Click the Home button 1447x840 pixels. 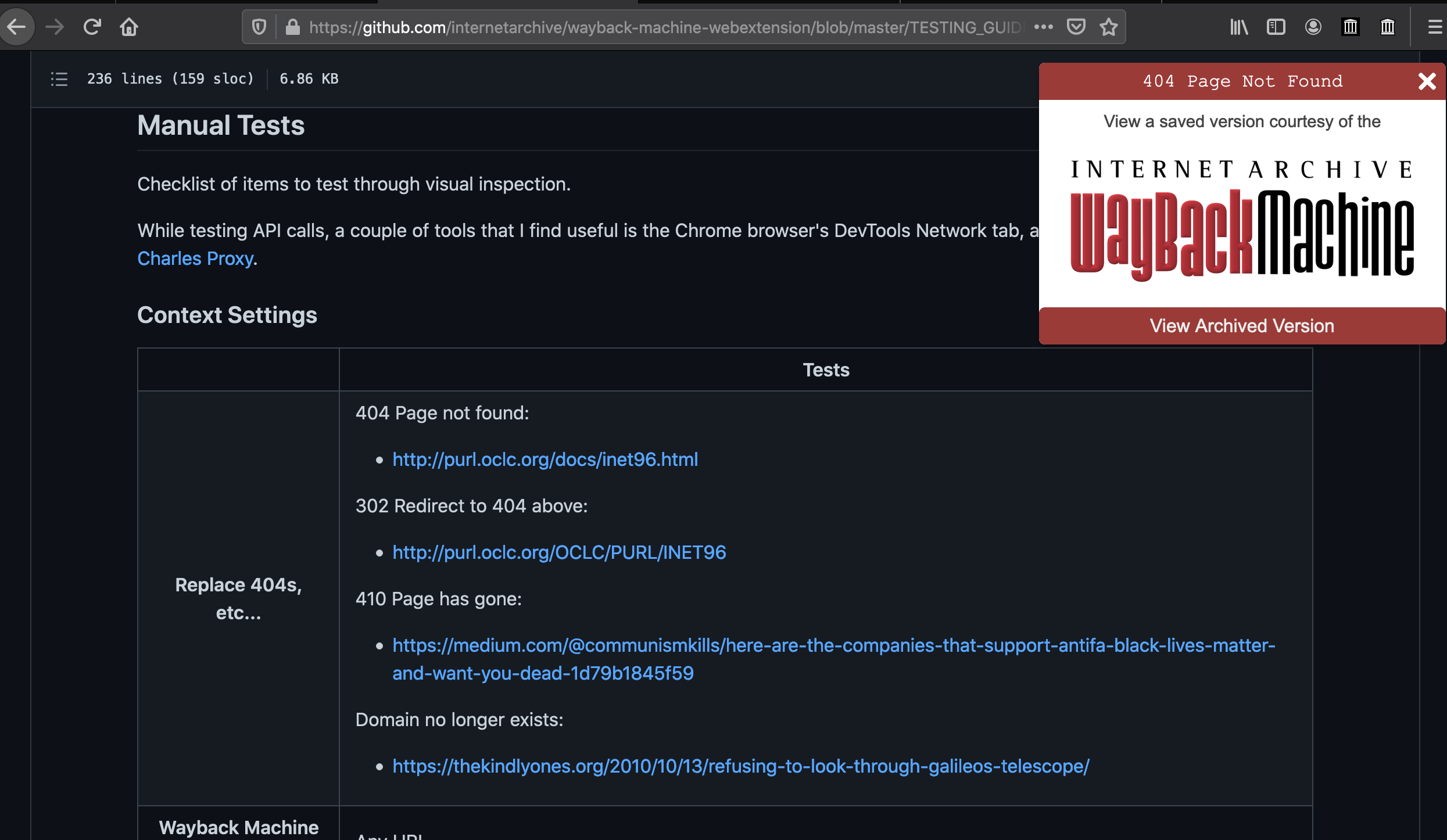click(129, 27)
